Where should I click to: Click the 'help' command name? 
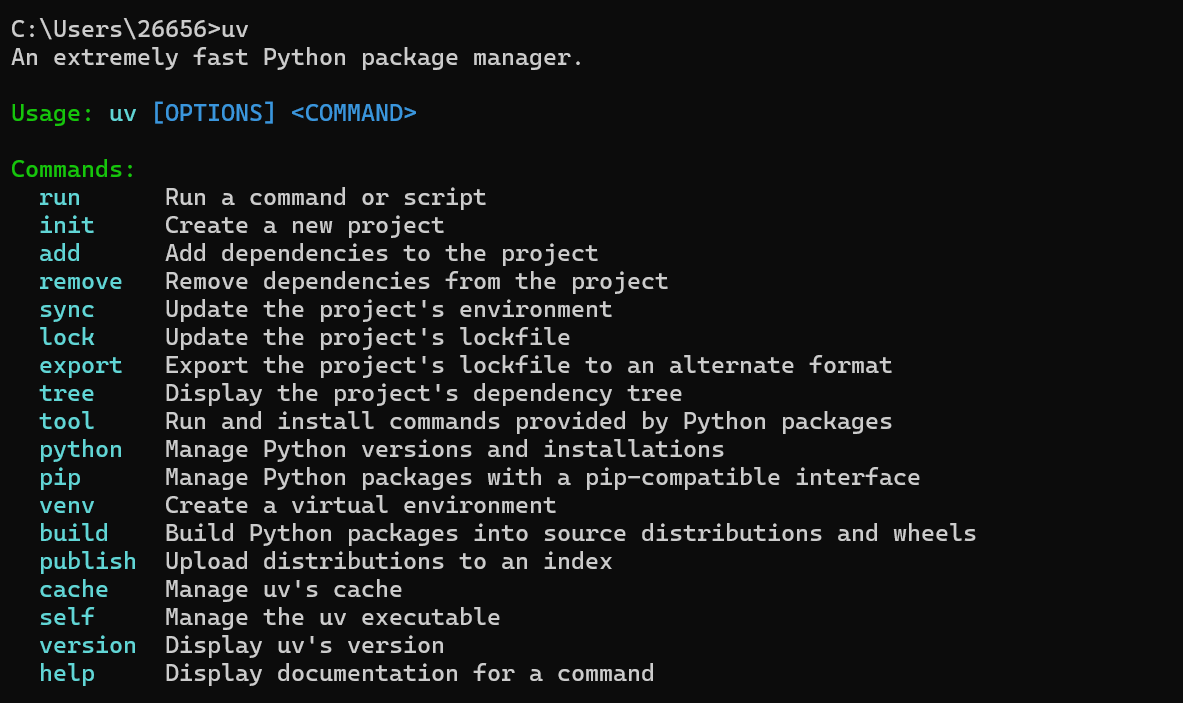[67, 673]
